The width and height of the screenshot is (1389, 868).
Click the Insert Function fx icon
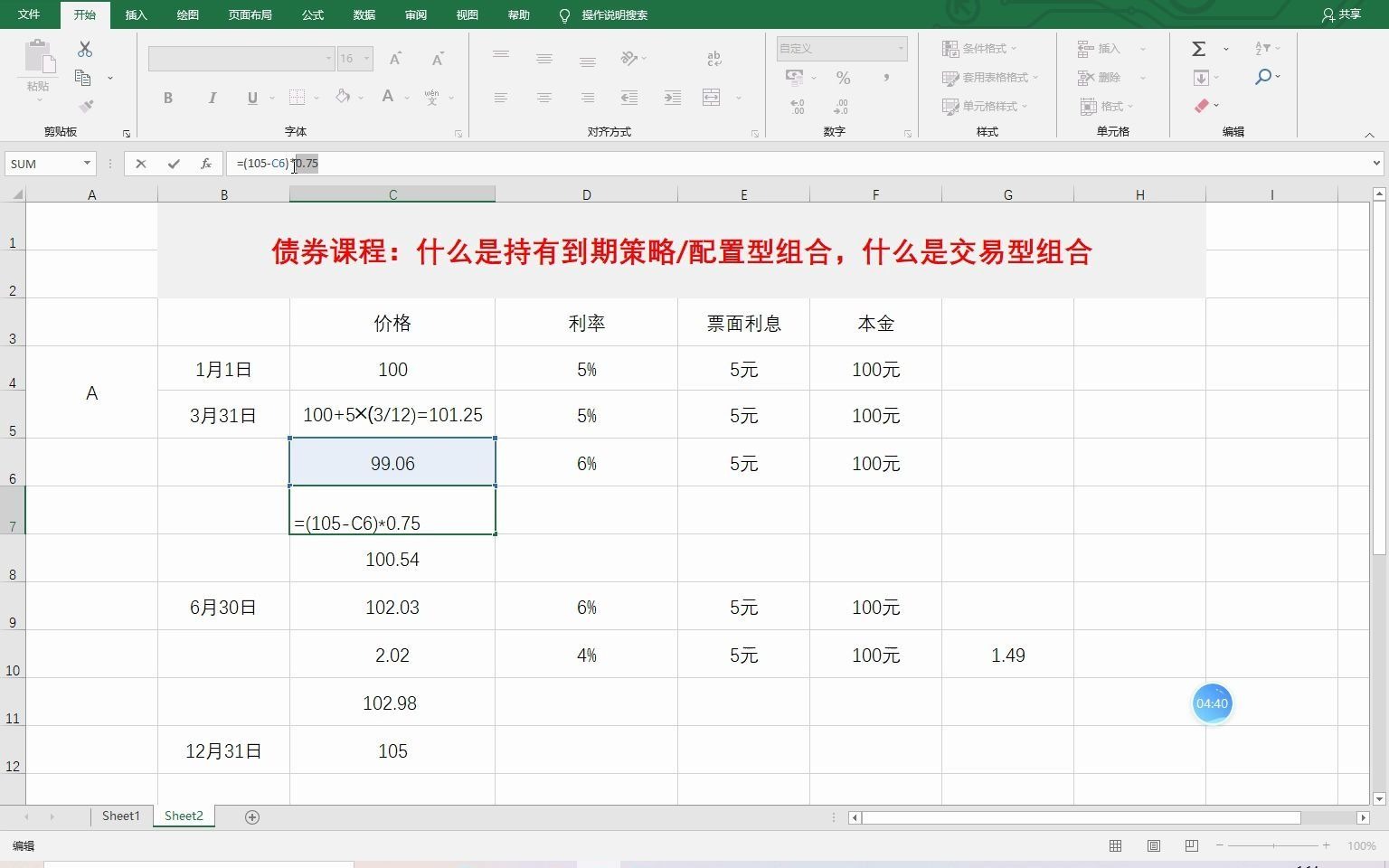pos(206,164)
